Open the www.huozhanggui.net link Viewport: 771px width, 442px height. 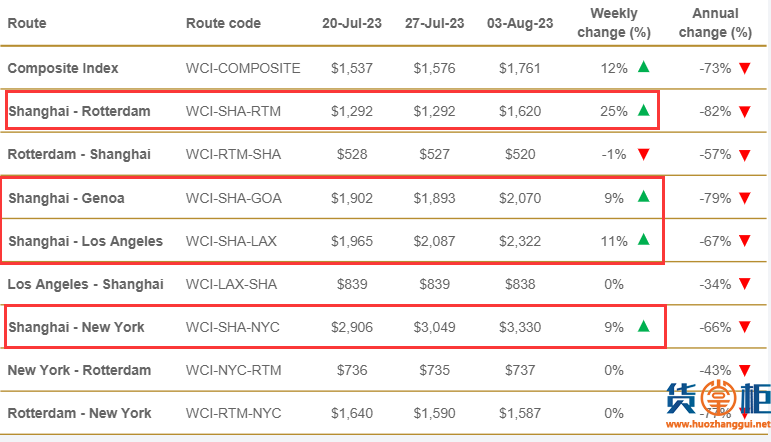pyautogui.click(x=718, y=424)
